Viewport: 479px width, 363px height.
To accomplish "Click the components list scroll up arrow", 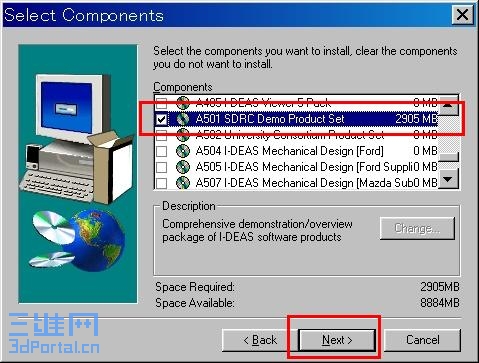I will point(448,105).
